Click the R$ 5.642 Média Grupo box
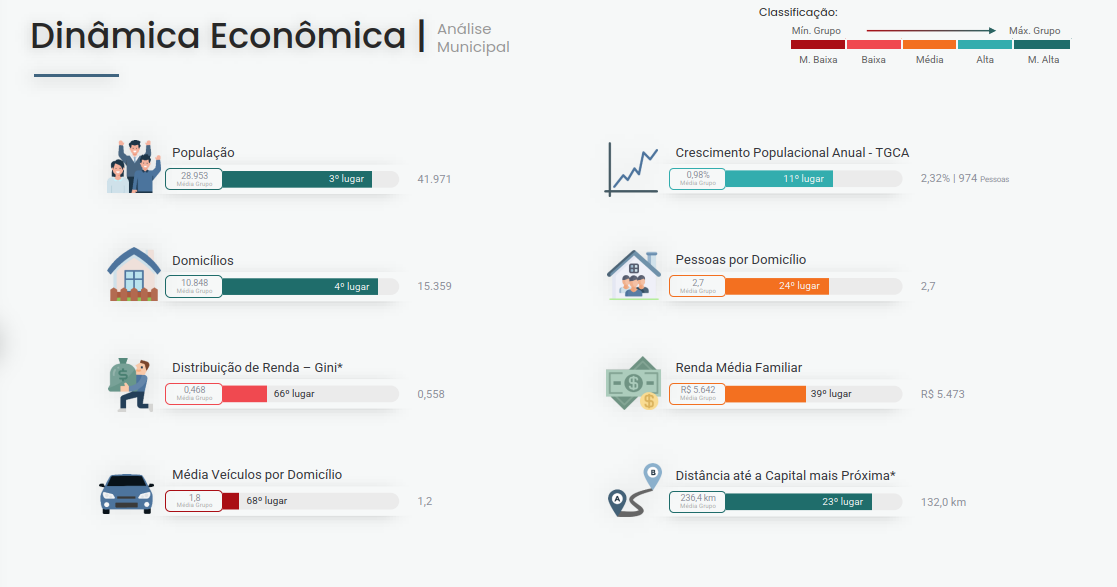Screen dimensions: 1117x587 [x=697, y=394]
